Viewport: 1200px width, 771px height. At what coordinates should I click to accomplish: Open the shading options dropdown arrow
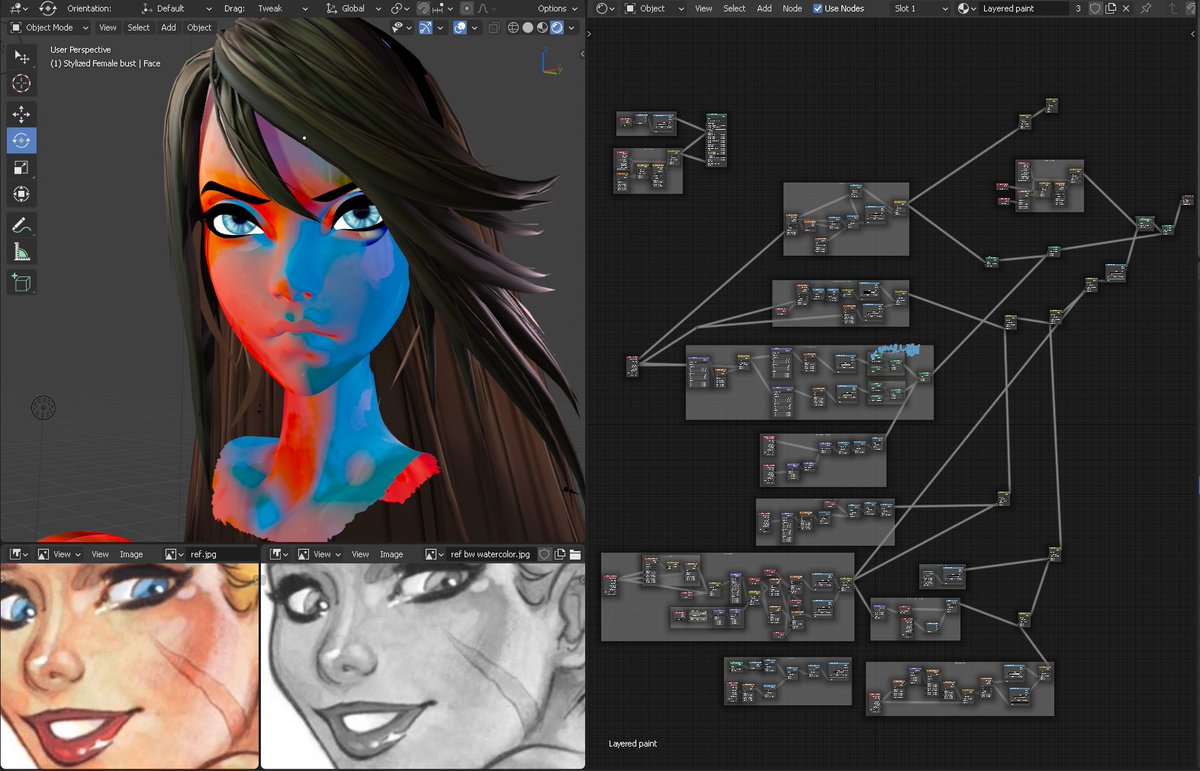coord(573,27)
